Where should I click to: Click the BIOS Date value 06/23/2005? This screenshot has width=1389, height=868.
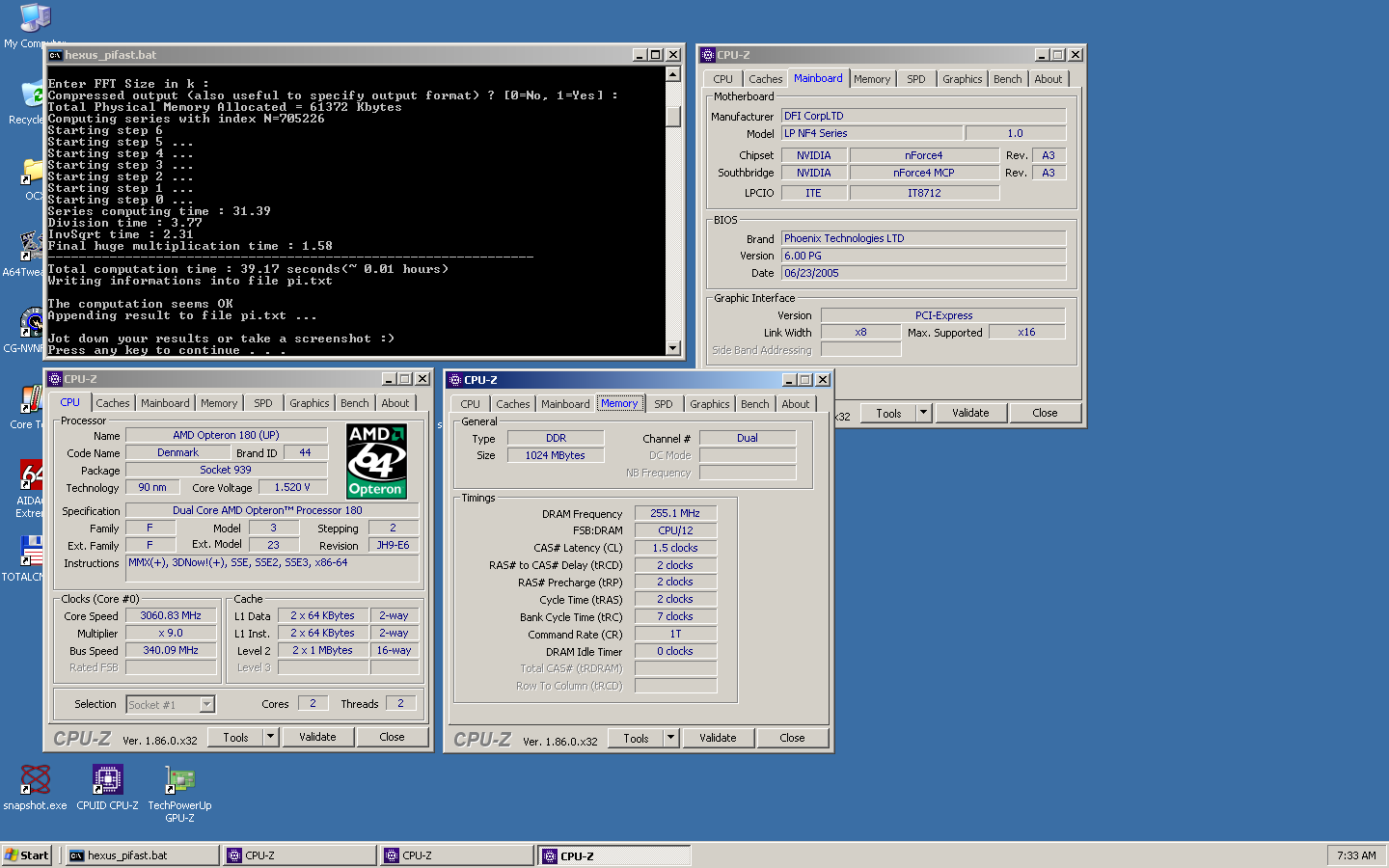923,273
